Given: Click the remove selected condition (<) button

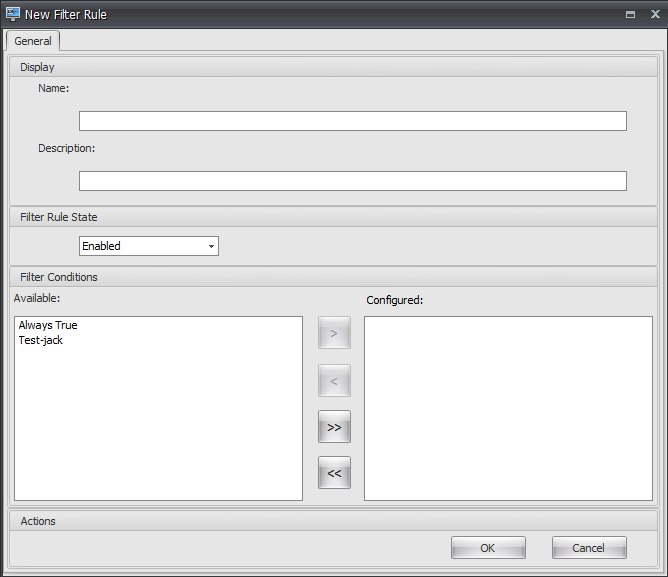Looking at the screenshot, I should tap(334, 380).
